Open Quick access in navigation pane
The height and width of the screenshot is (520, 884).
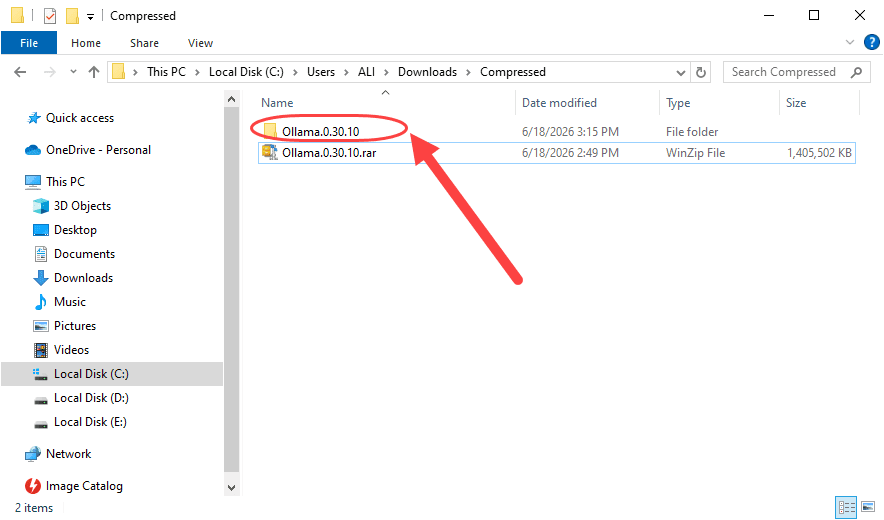(x=79, y=118)
